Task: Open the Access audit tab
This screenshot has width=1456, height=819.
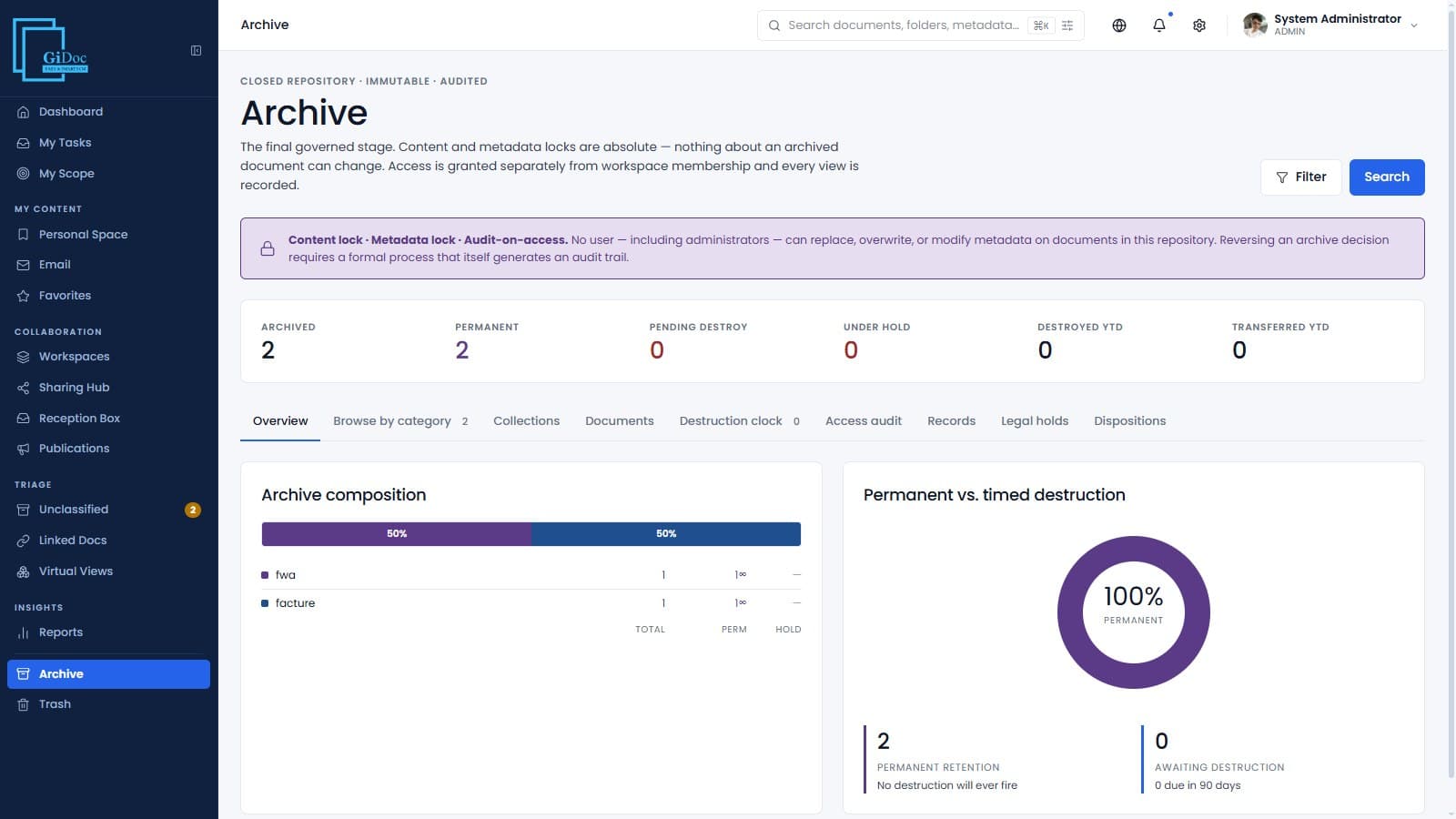Action: [x=864, y=421]
